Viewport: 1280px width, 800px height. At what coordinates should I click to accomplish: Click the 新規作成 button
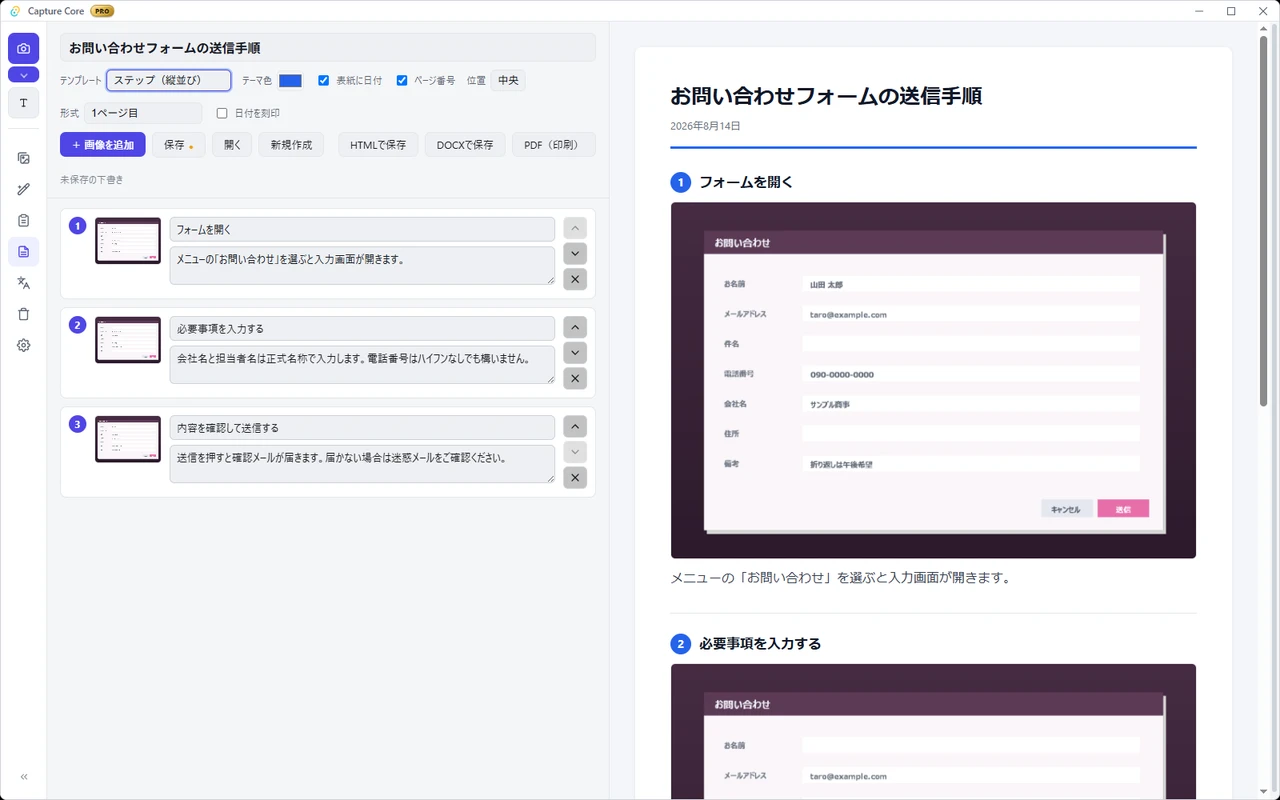[x=291, y=145]
